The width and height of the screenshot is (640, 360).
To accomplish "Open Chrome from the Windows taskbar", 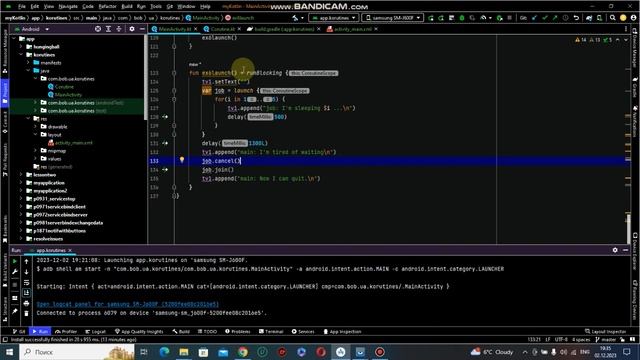I will tap(242, 352).
